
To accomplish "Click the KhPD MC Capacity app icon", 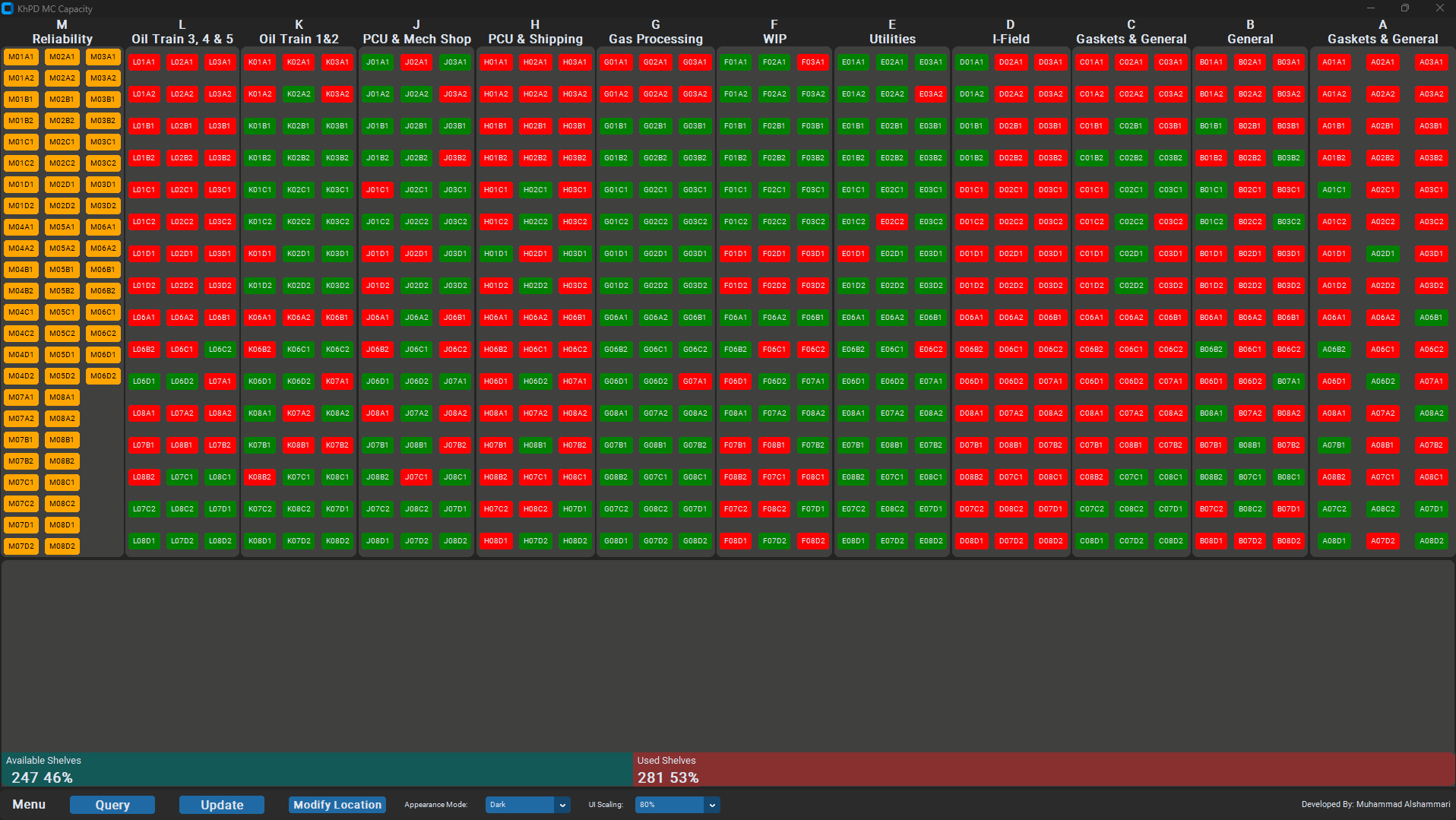I will tap(8, 8).
